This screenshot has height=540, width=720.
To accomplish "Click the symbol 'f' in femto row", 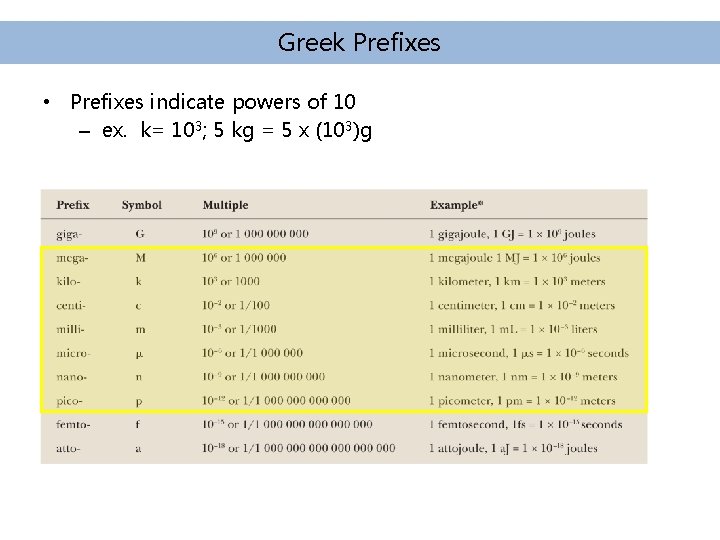I will tap(138, 424).
